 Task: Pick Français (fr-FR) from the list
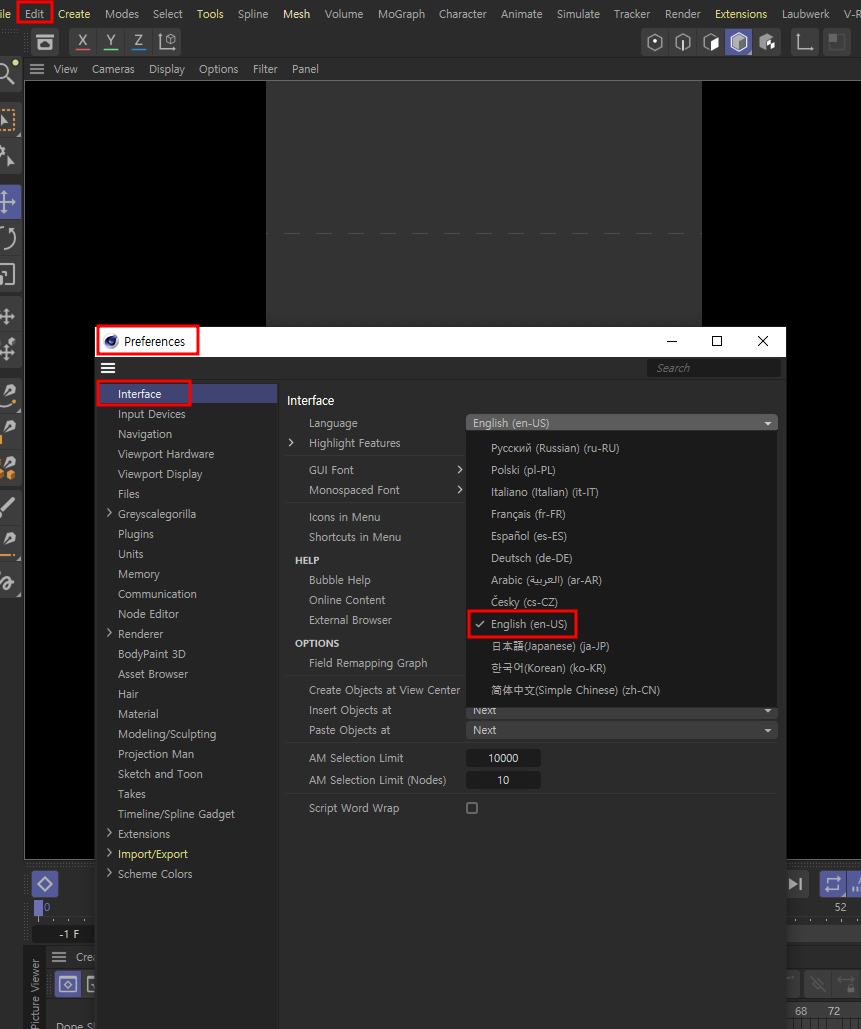pos(528,514)
